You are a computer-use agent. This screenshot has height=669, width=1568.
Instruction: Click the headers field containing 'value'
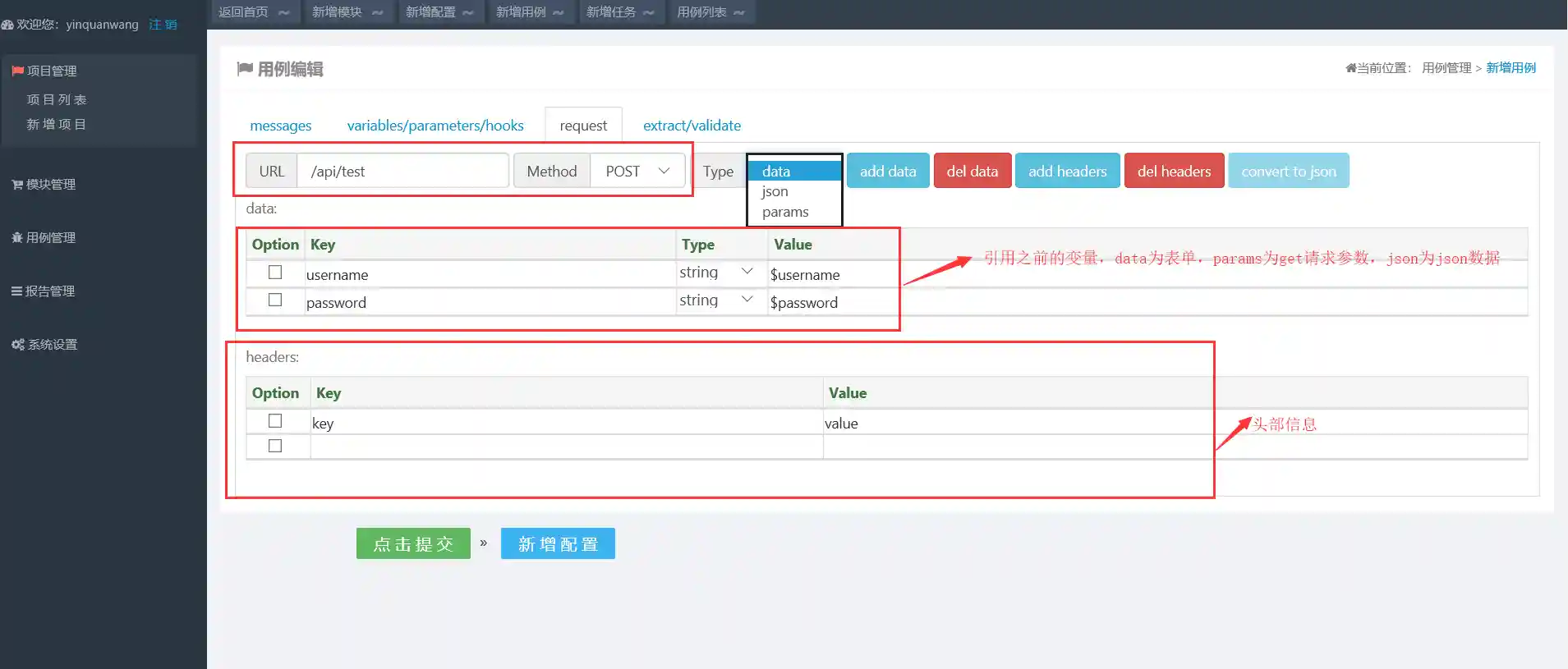click(1175, 424)
